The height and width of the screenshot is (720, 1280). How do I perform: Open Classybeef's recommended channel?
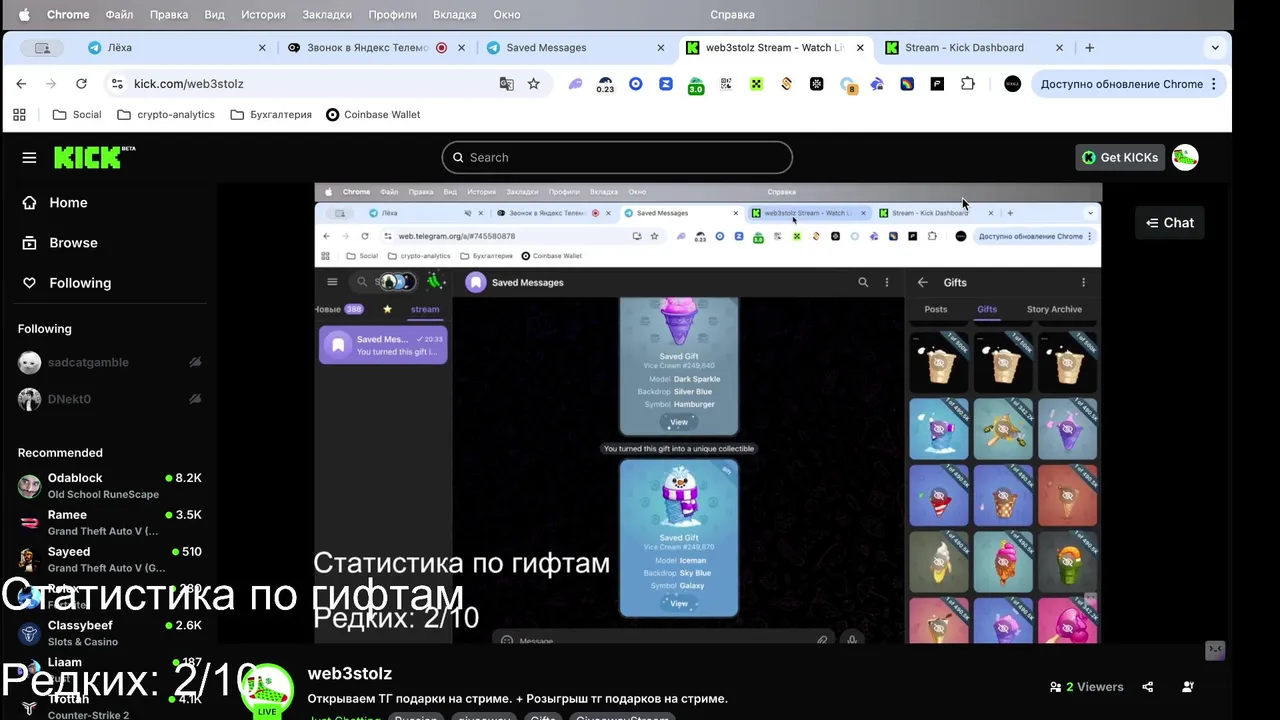(110, 633)
